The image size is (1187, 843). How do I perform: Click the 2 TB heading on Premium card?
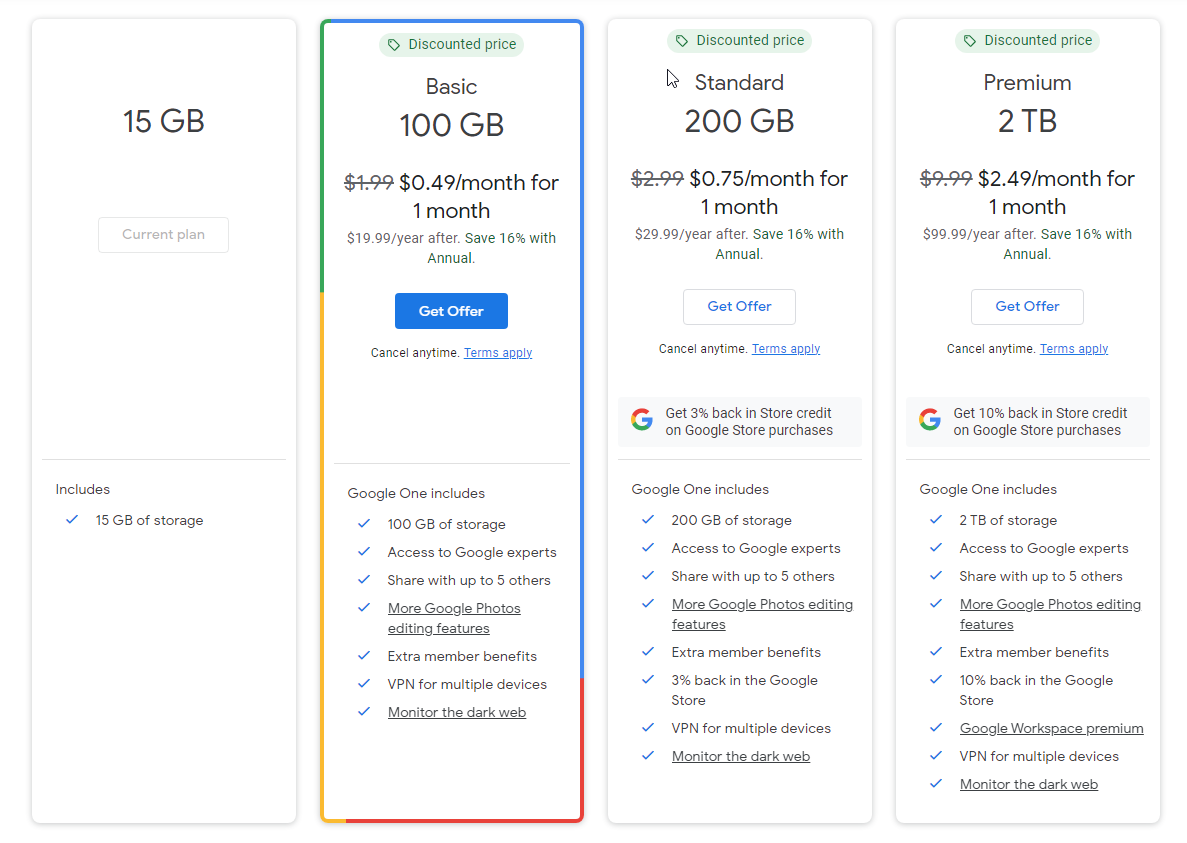click(1027, 121)
